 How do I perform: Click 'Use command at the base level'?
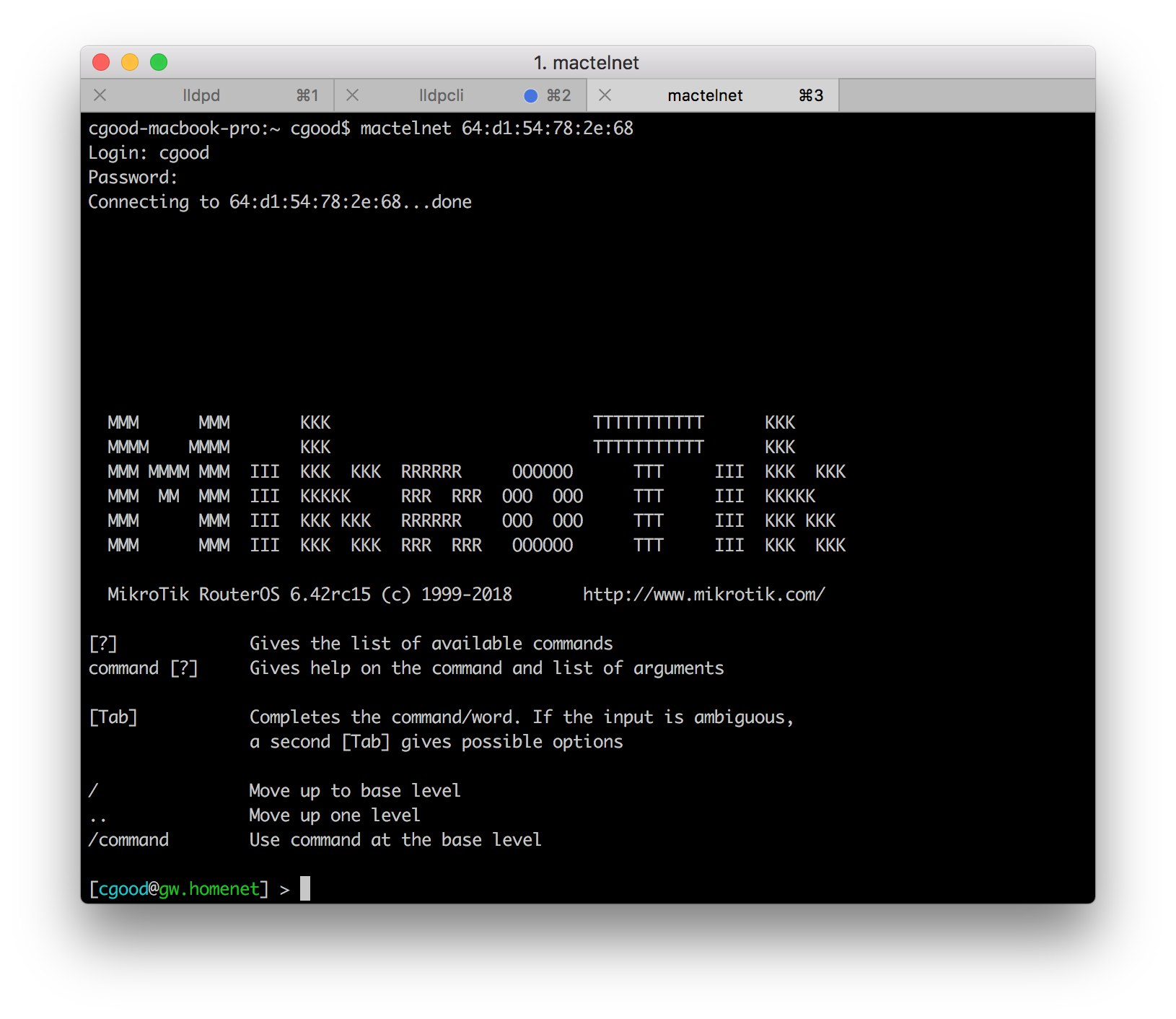pyautogui.click(x=395, y=840)
